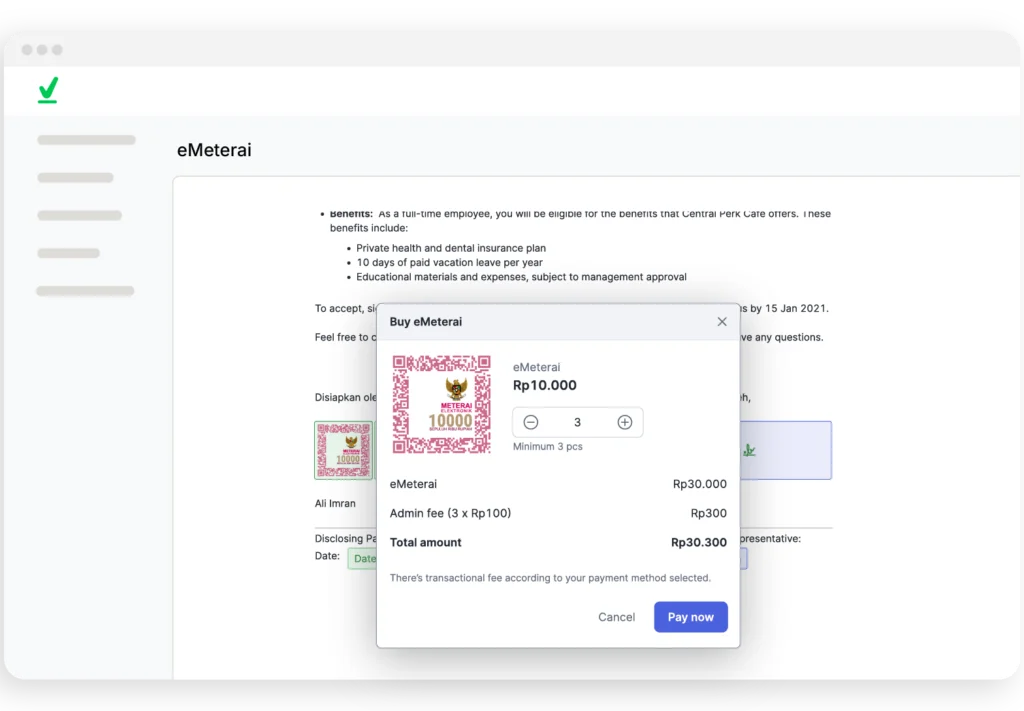Select the eMeterai stamp placed on the document
Image resolution: width=1024 pixels, height=711 pixels.
[344, 450]
